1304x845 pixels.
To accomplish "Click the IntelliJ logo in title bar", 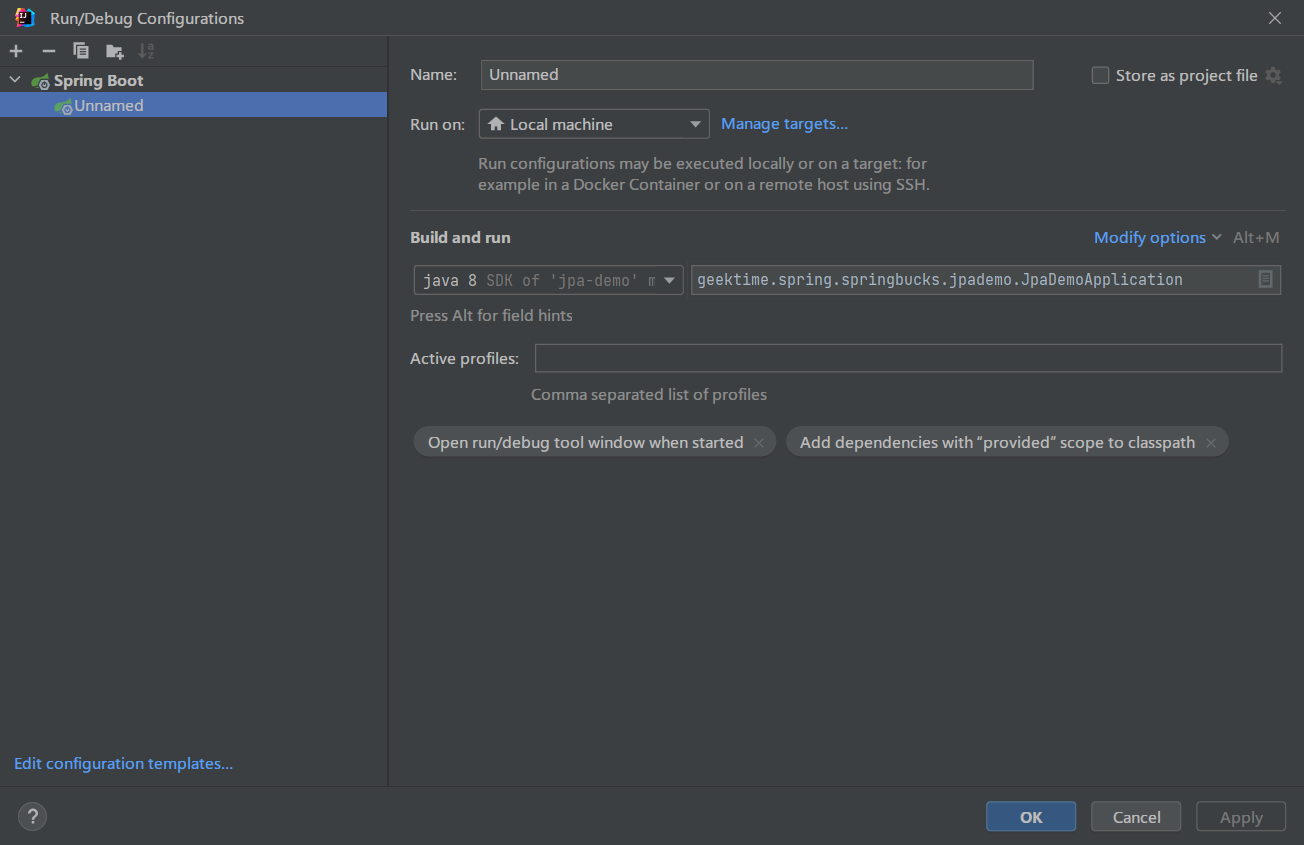I will [x=25, y=18].
